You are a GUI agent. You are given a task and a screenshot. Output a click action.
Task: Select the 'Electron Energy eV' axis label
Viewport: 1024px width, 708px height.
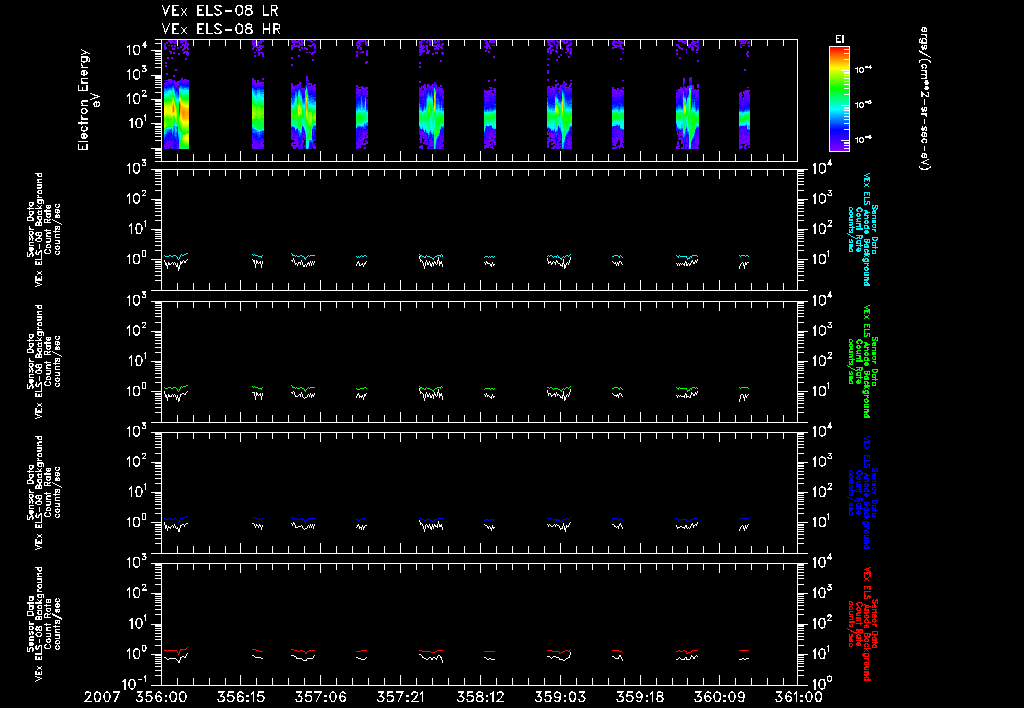click(x=88, y=100)
